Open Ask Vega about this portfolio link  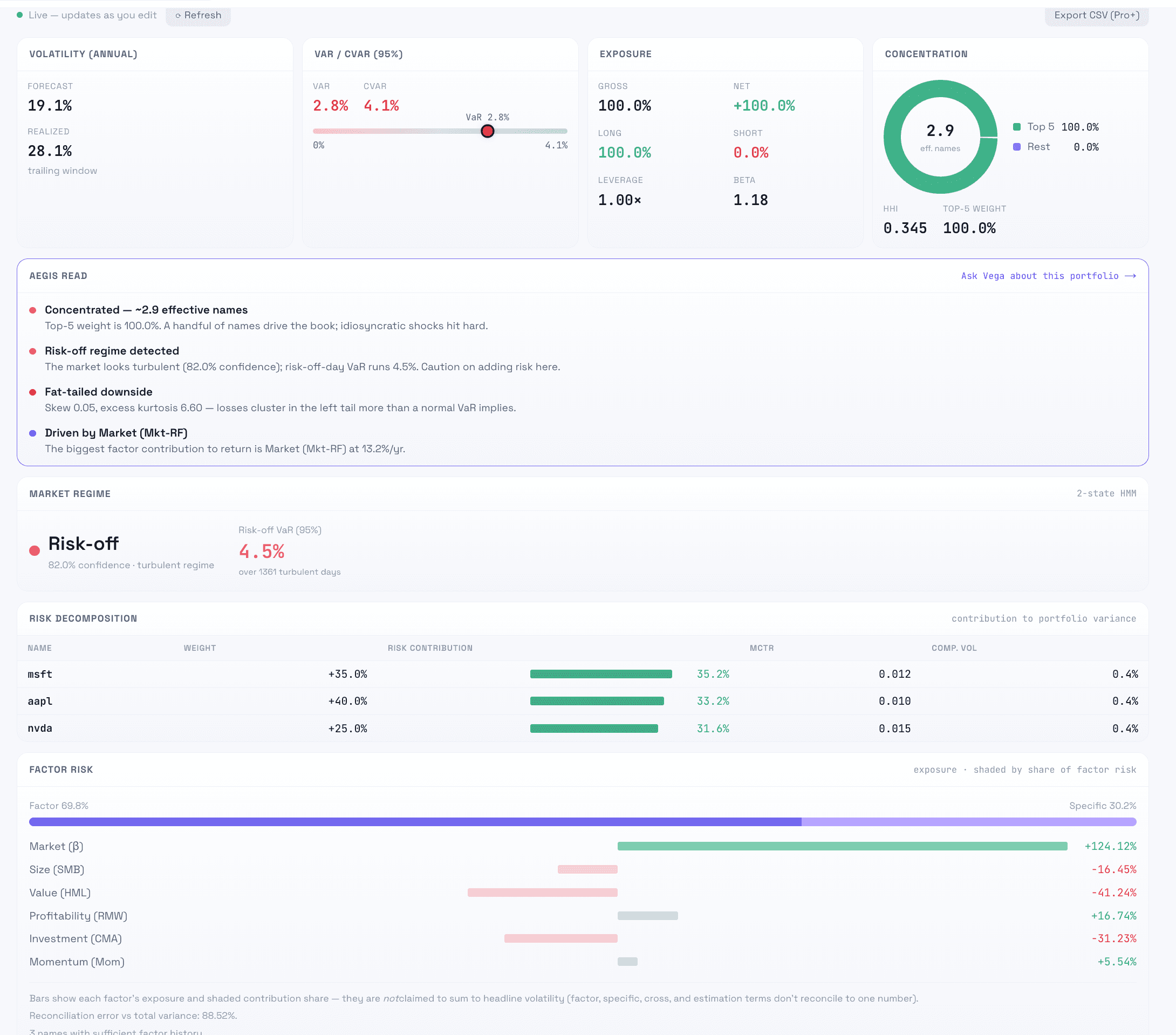(x=1048, y=276)
